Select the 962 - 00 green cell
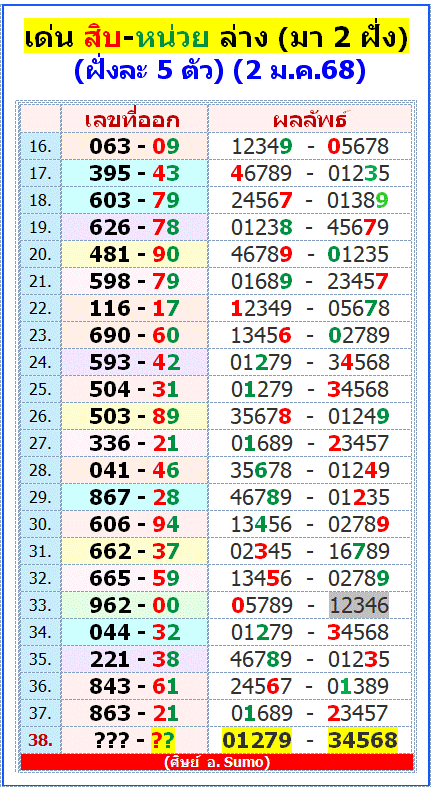Image resolution: width=432 pixels, height=787 pixels. point(134,605)
